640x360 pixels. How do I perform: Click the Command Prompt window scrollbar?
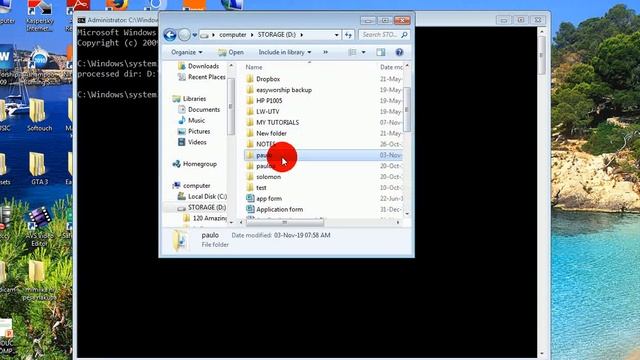[542, 55]
